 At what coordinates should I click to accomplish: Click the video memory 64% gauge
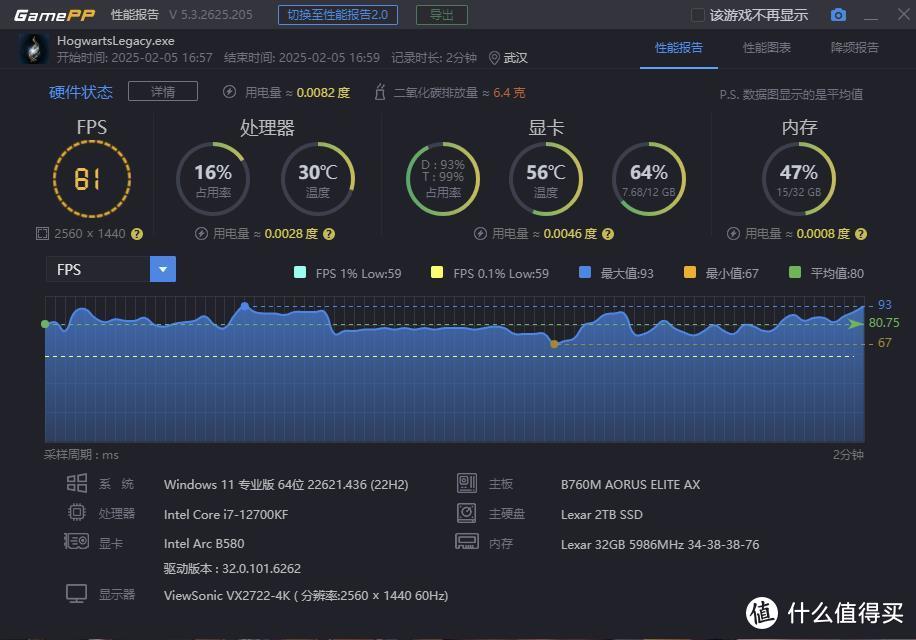coord(649,179)
